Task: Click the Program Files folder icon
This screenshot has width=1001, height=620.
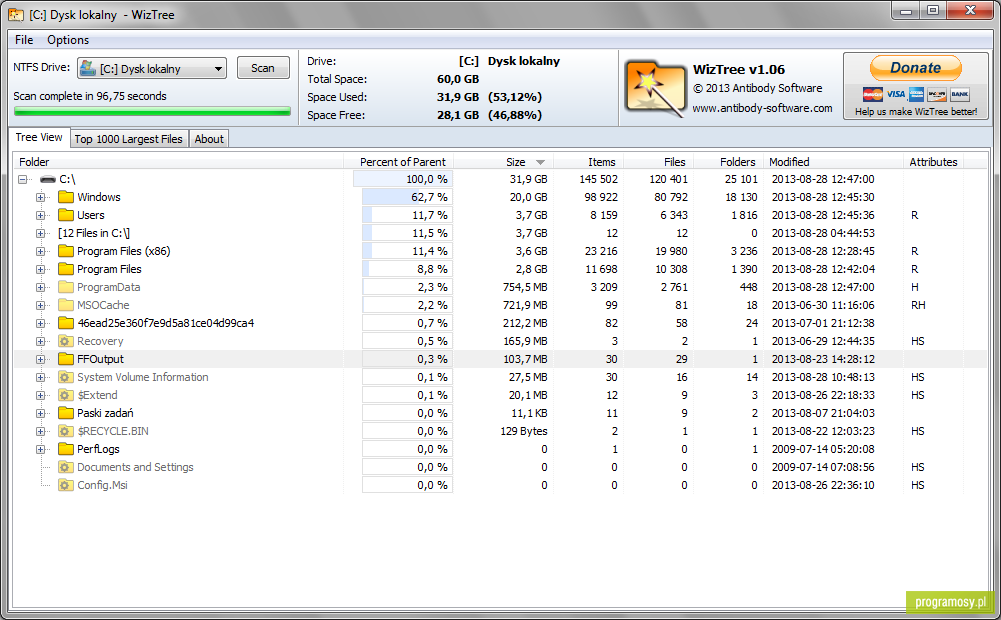Action: [x=66, y=269]
